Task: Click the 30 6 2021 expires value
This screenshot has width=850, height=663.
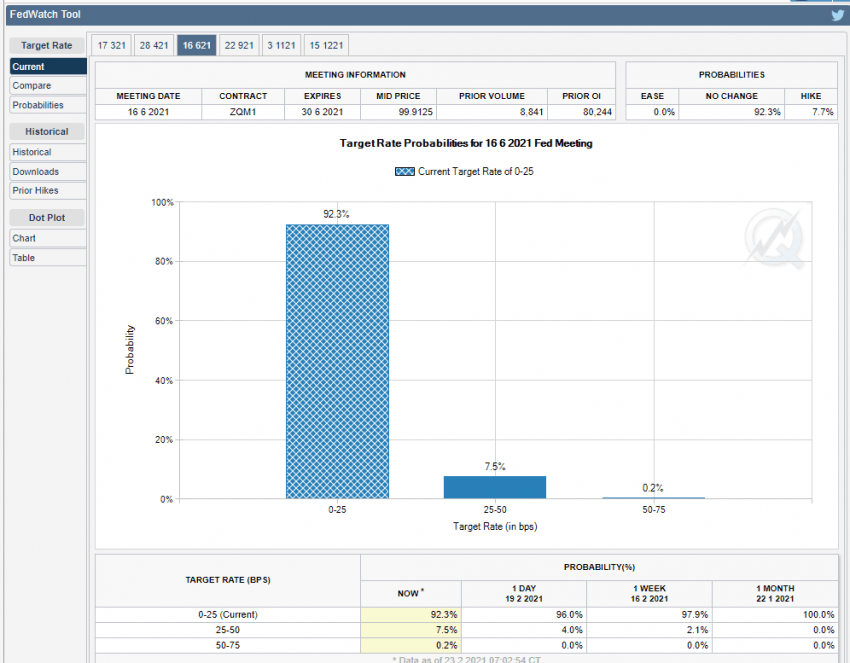Action: 322,112
